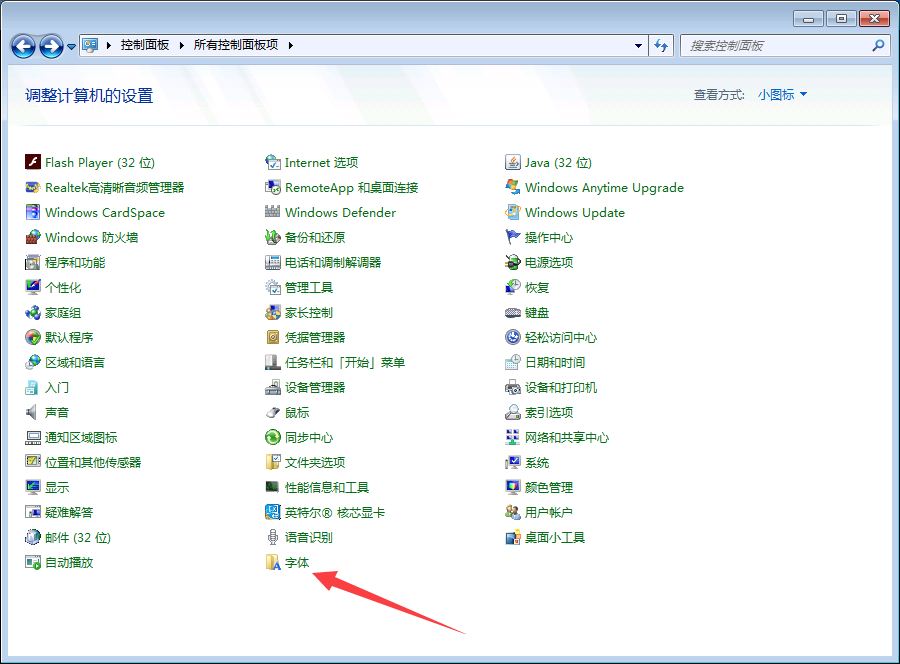Click the Java (32 位) icon
Viewport: 900px width, 664px height.
click(x=513, y=162)
